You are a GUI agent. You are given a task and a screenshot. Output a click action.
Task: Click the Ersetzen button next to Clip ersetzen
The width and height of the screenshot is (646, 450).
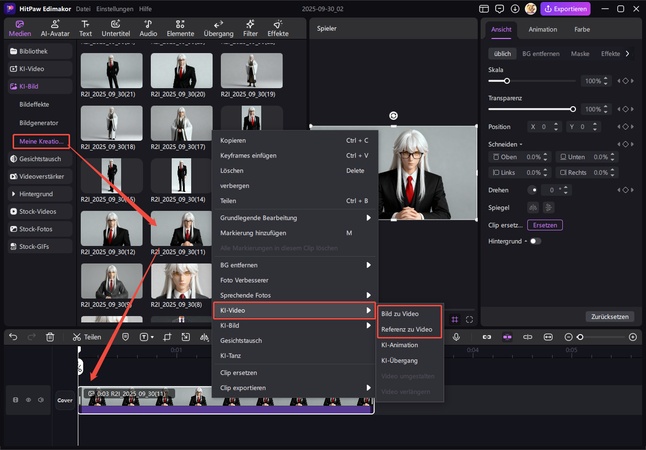(x=545, y=225)
